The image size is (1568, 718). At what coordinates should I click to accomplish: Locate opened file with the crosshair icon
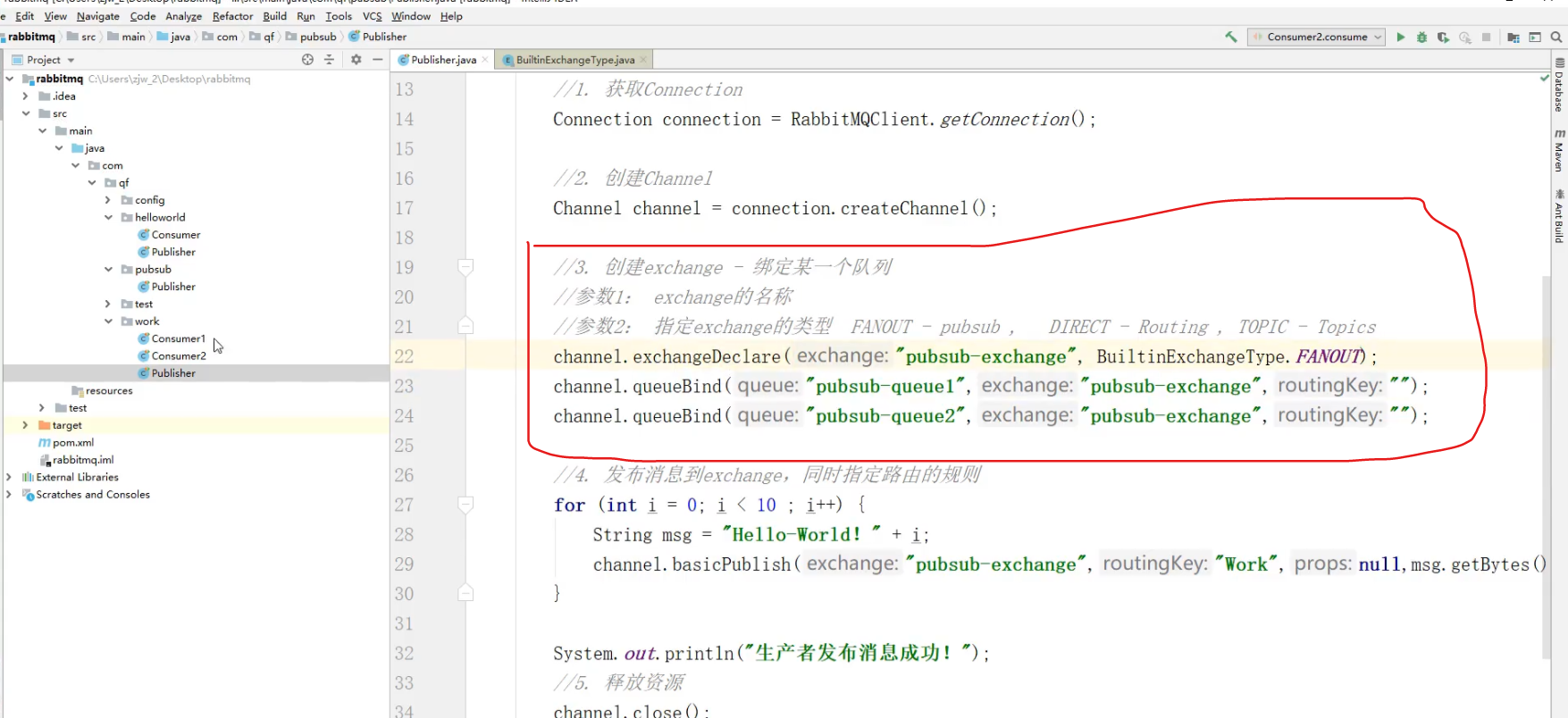click(307, 60)
